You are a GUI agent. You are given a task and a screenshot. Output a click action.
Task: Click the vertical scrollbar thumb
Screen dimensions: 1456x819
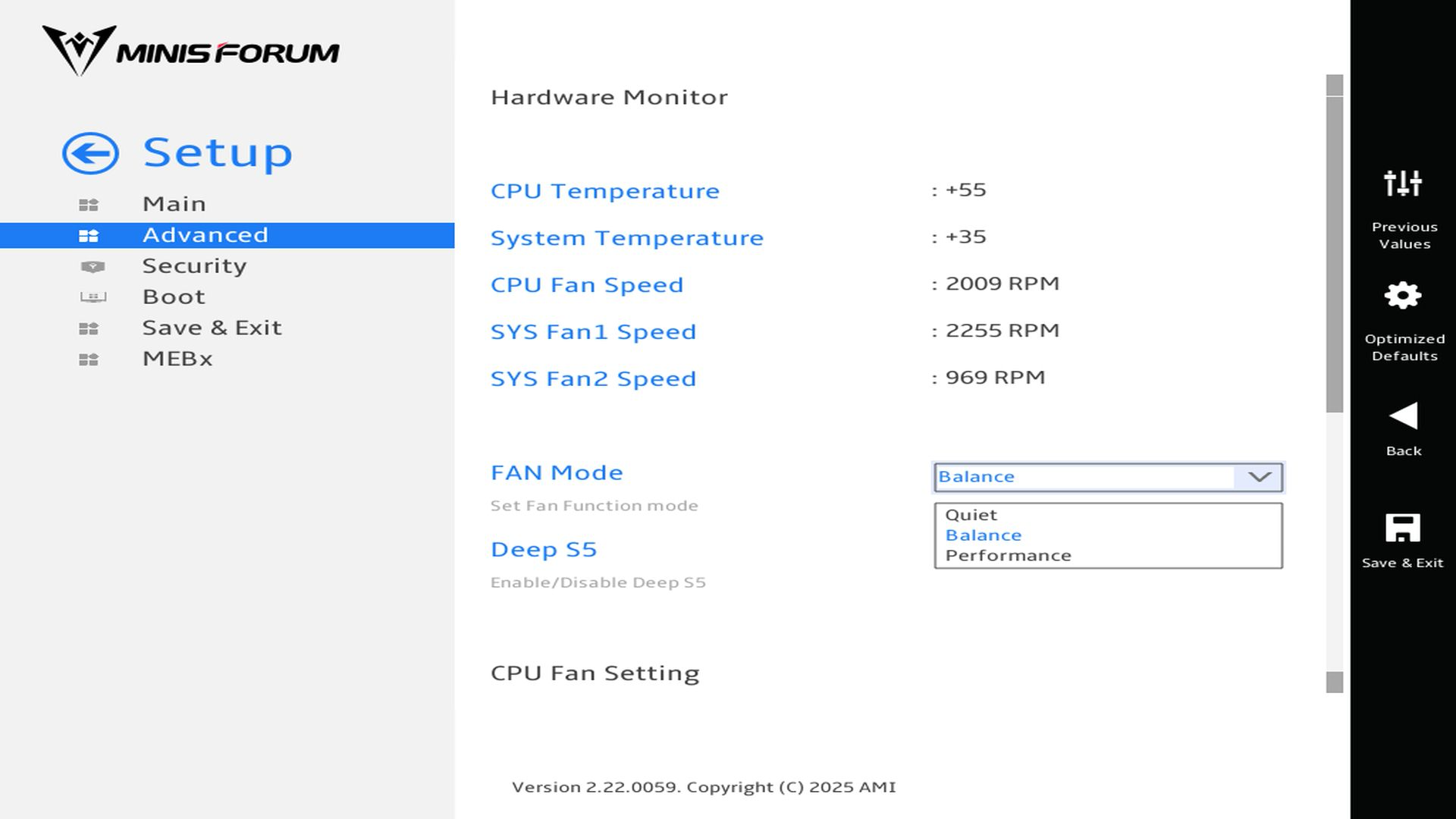[x=1335, y=254]
